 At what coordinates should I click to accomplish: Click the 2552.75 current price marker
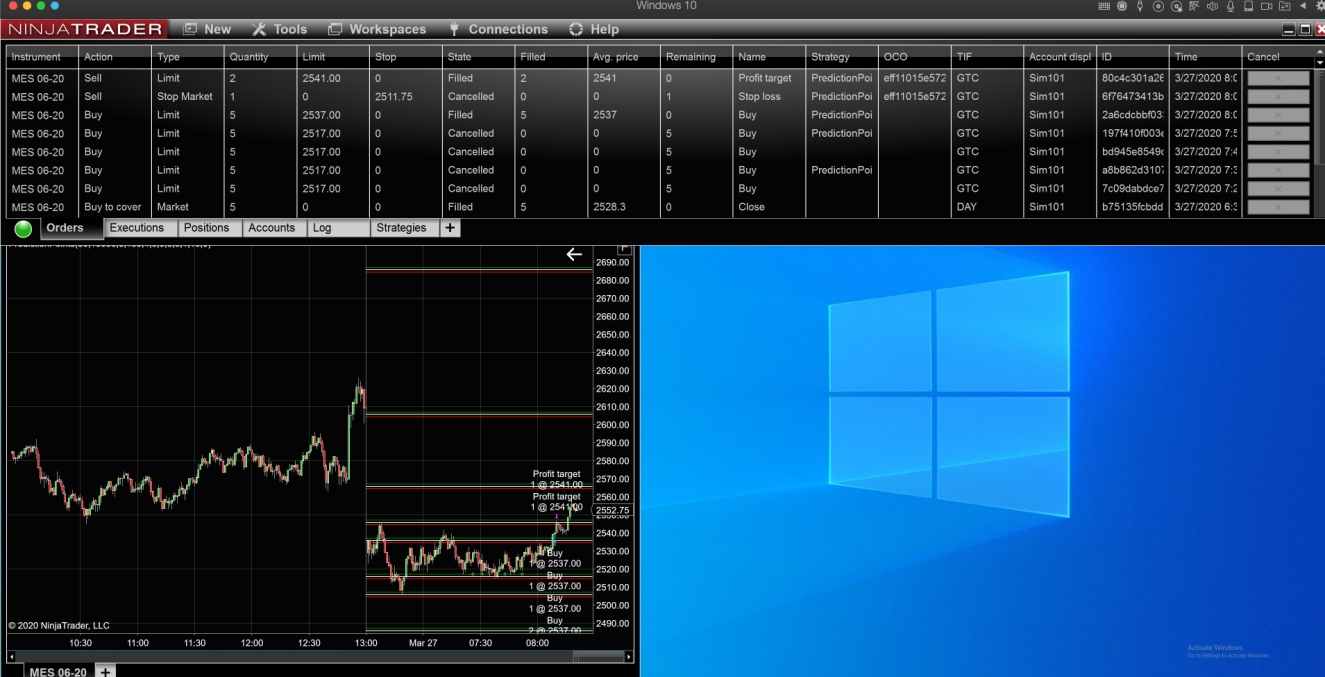(612, 511)
